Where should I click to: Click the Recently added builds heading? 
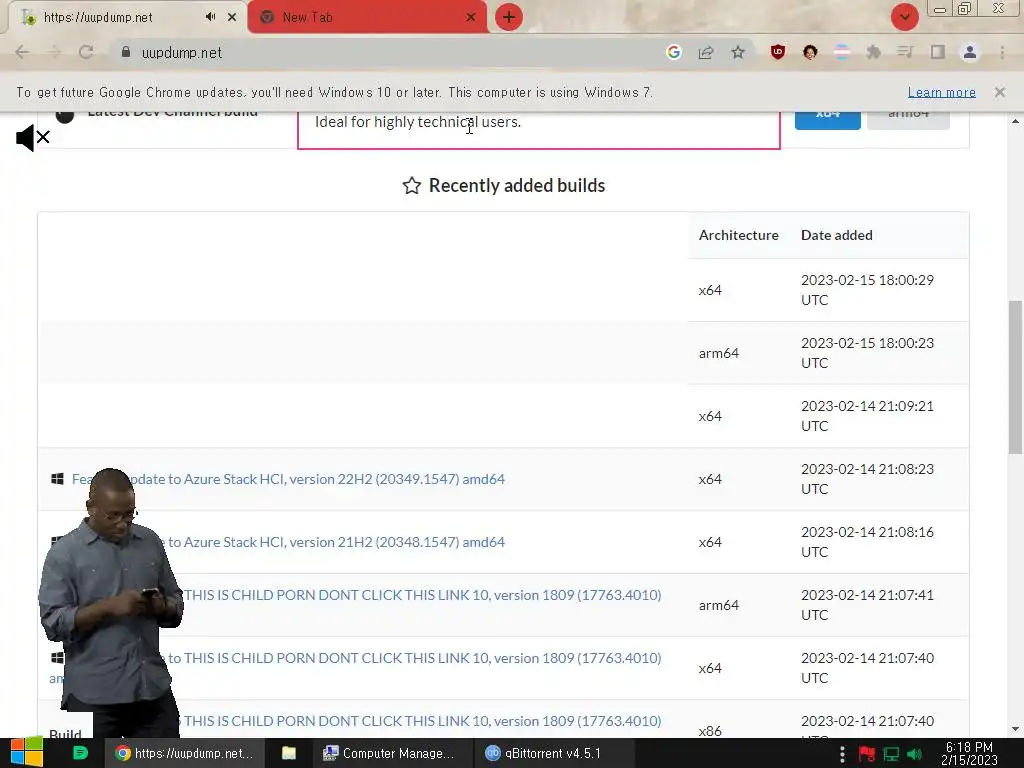point(517,185)
